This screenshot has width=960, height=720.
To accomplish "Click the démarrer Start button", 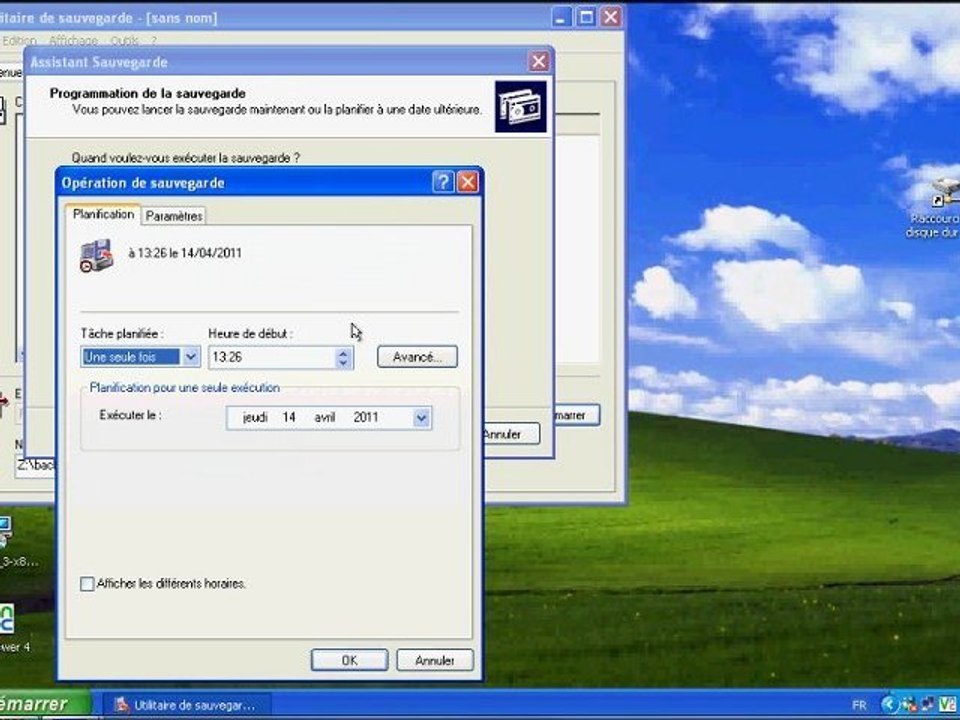I will [x=43, y=705].
